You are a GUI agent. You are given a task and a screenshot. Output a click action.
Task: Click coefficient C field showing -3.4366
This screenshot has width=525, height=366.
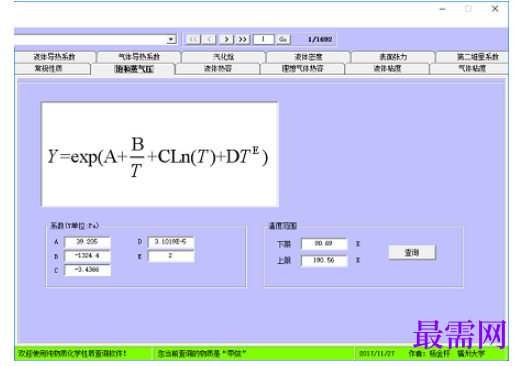click(x=87, y=270)
